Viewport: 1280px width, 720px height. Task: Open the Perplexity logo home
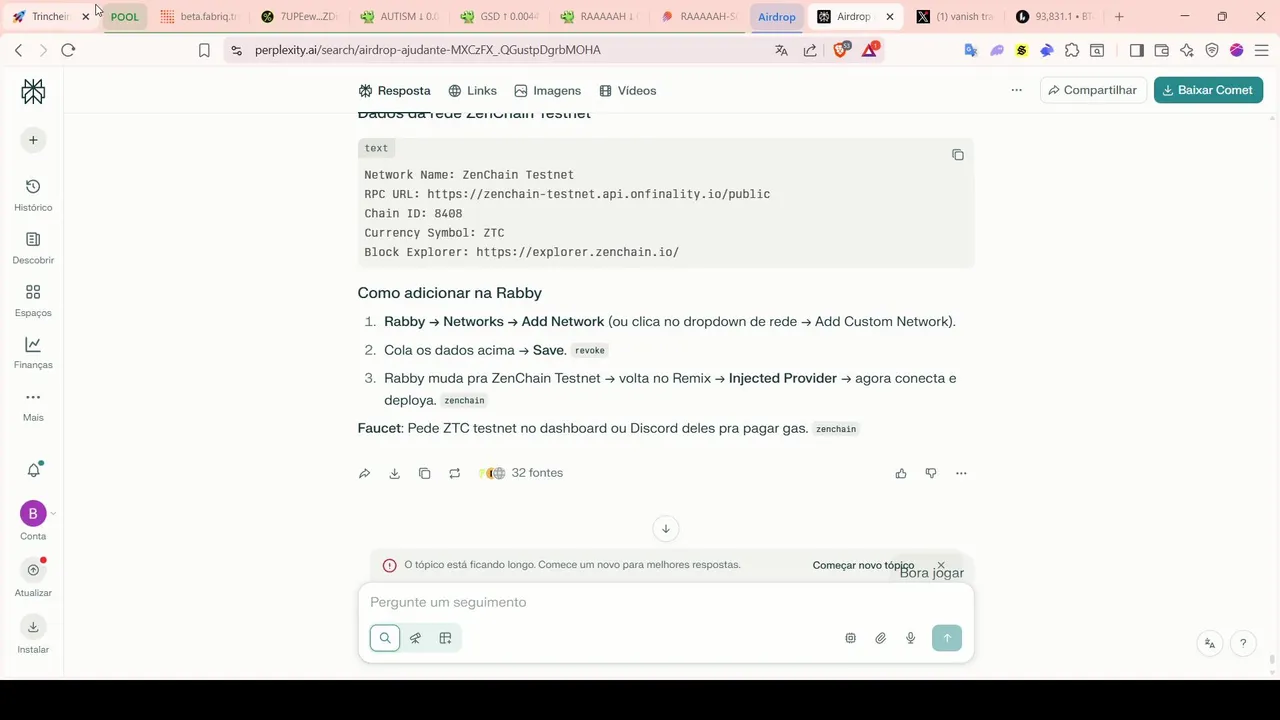(33, 92)
